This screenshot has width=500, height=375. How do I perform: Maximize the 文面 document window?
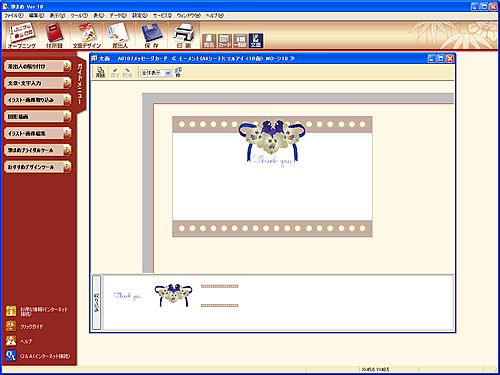pyautogui.click(x=441, y=59)
